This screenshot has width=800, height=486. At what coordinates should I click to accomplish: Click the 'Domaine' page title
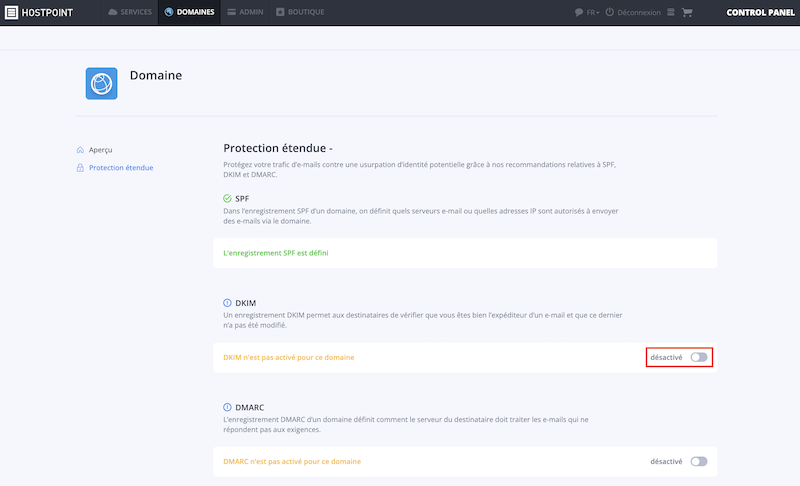pos(156,75)
